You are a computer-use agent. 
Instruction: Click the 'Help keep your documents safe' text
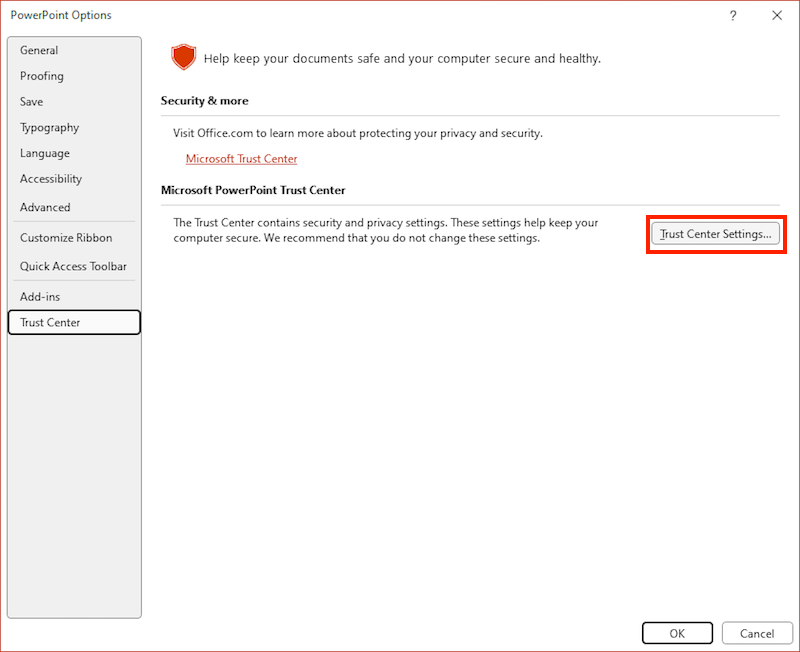tap(402, 59)
